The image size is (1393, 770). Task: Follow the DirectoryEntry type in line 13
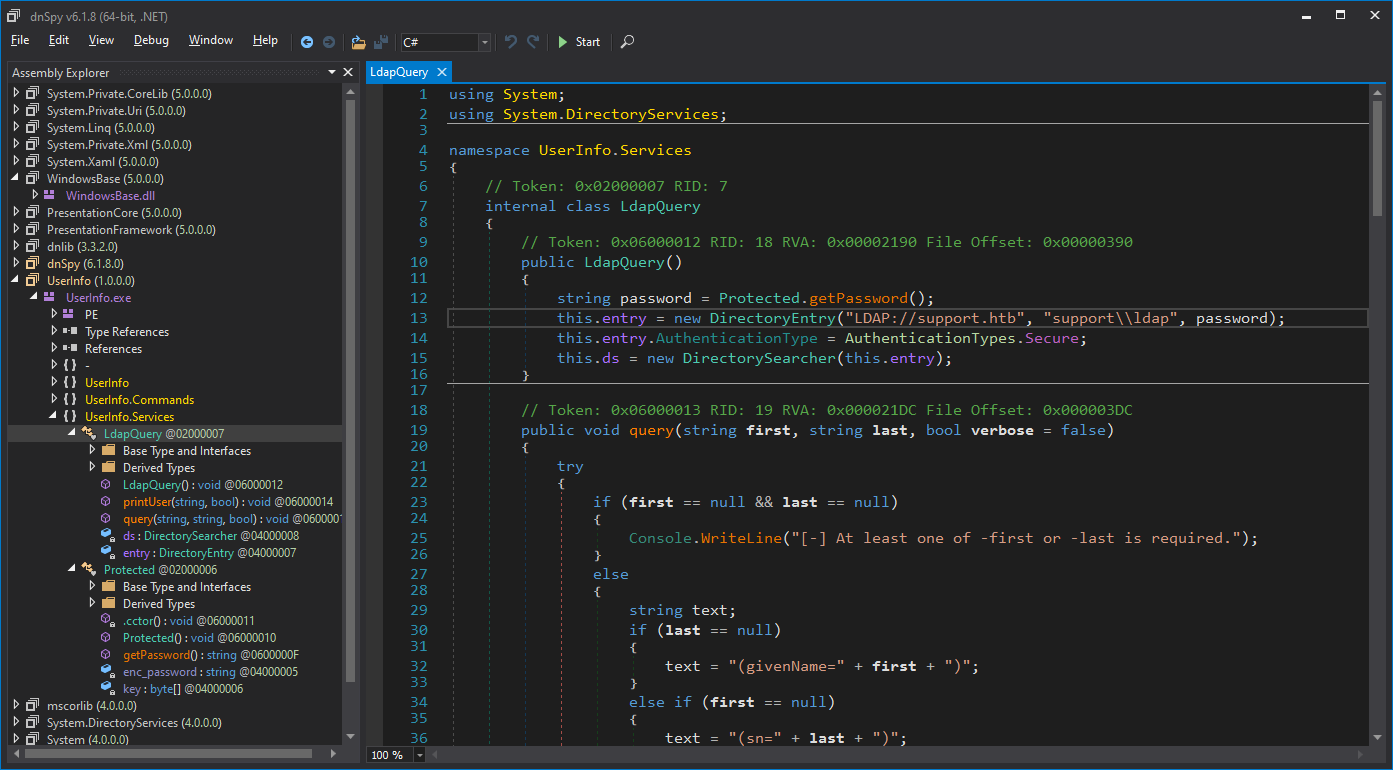pos(772,318)
